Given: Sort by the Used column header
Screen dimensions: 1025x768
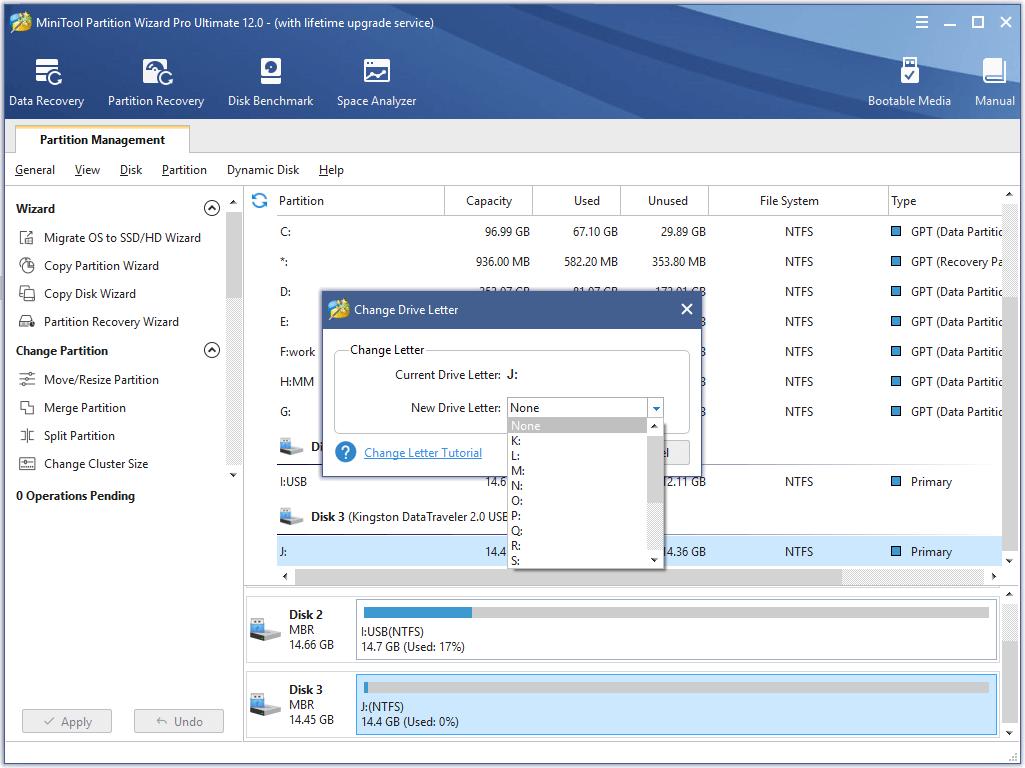Looking at the screenshot, I should (577, 201).
